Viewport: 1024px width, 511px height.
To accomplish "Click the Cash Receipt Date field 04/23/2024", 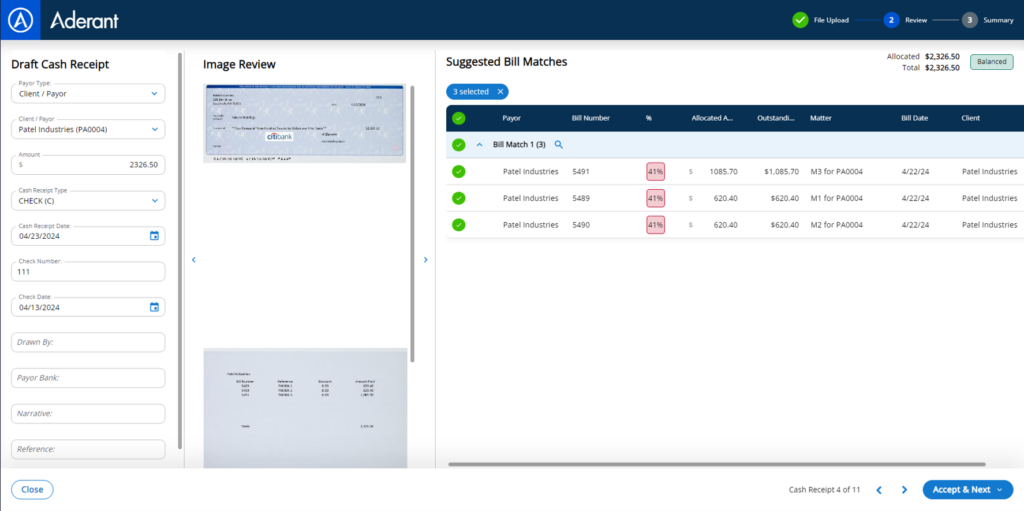I will click(x=88, y=236).
